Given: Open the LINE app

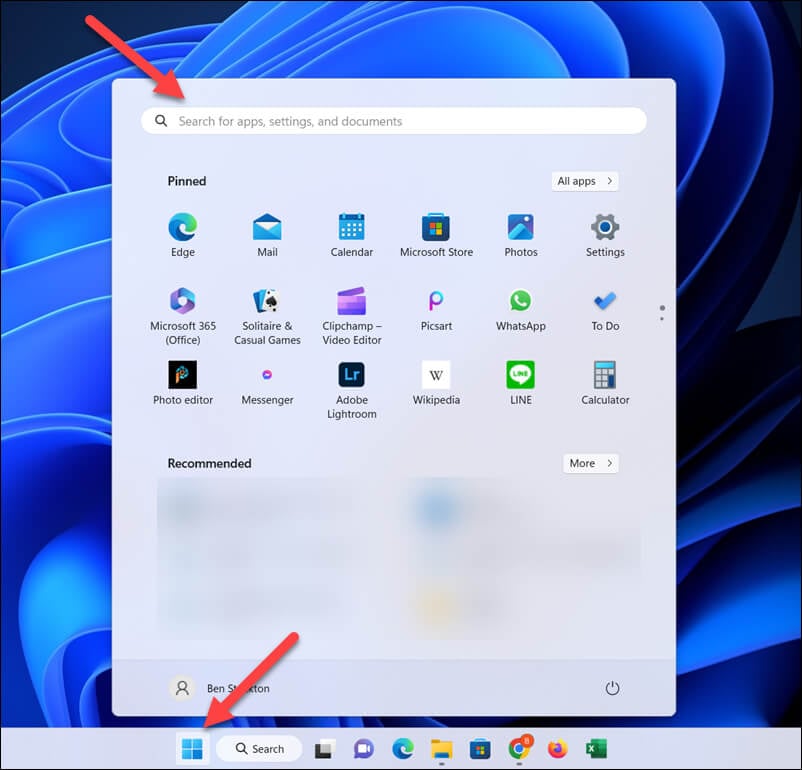Looking at the screenshot, I should 520,383.
